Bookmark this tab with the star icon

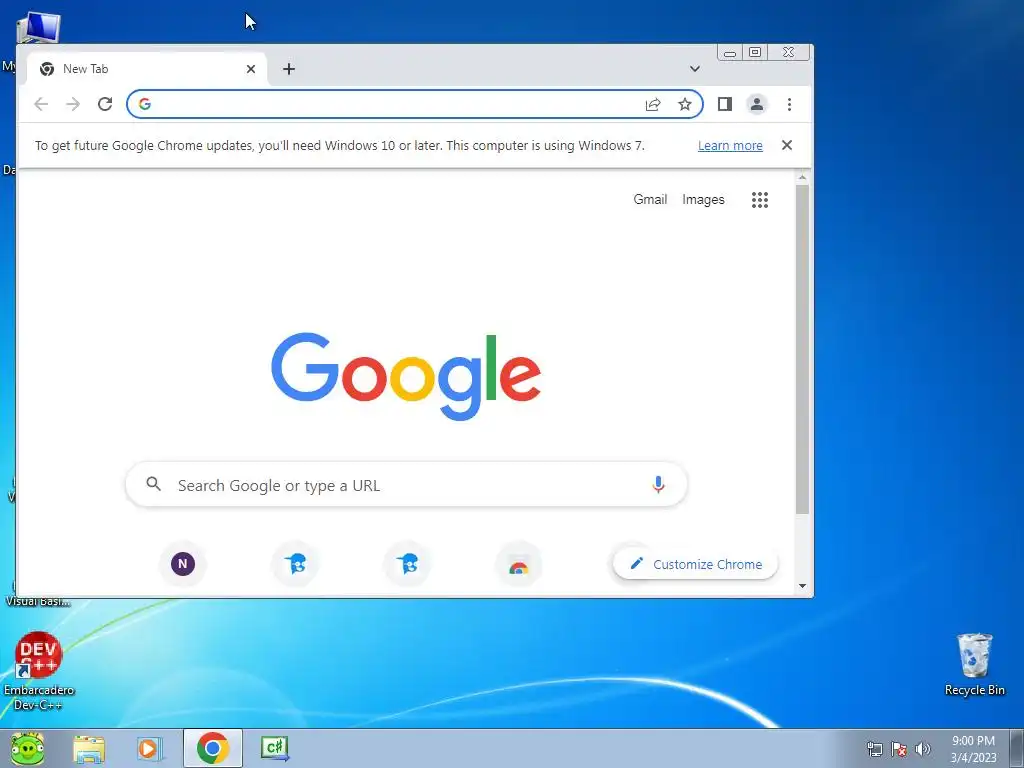click(x=684, y=104)
